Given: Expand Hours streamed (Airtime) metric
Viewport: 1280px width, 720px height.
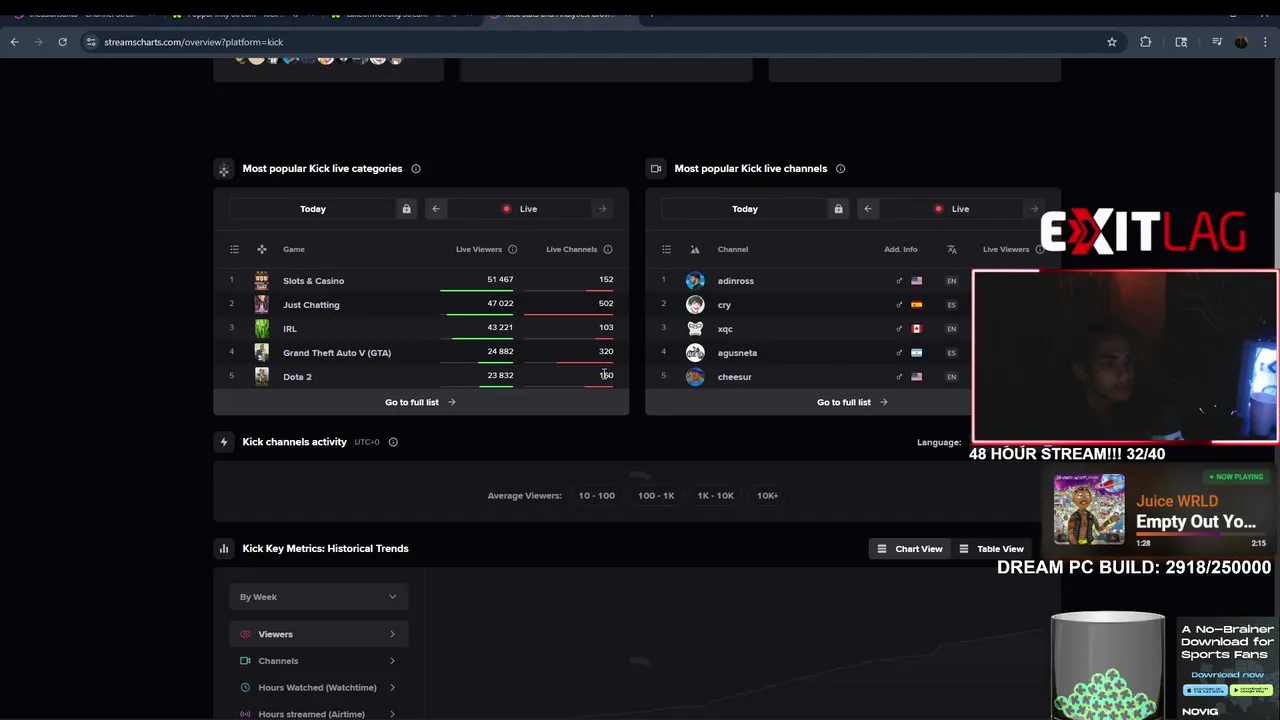Looking at the screenshot, I should click(319, 714).
